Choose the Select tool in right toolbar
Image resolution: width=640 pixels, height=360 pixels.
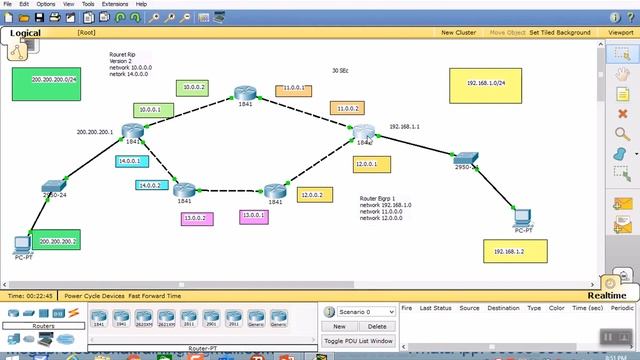[622, 54]
